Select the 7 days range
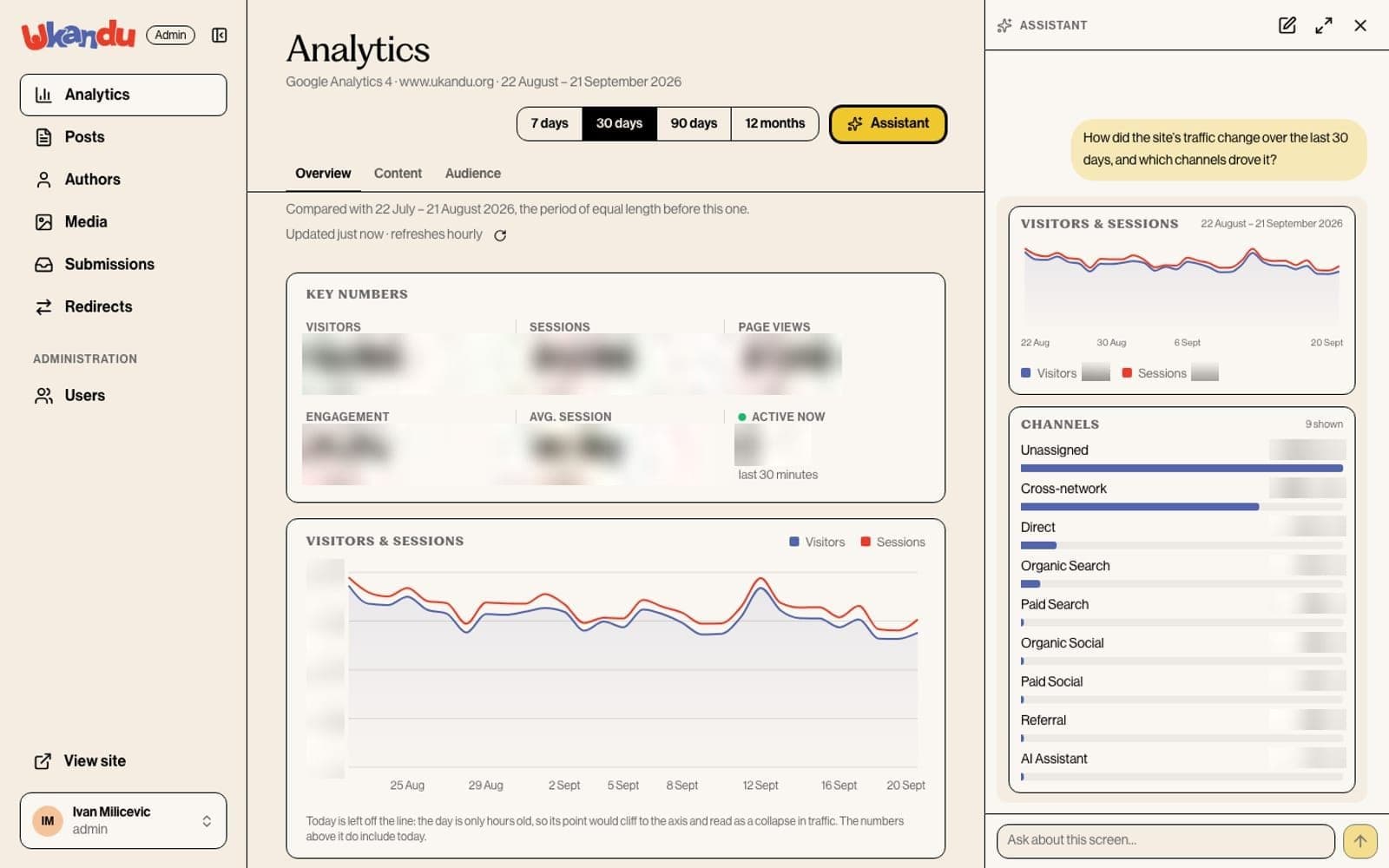Viewport: 1389px width, 868px height. pyautogui.click(x=550, y=123)
